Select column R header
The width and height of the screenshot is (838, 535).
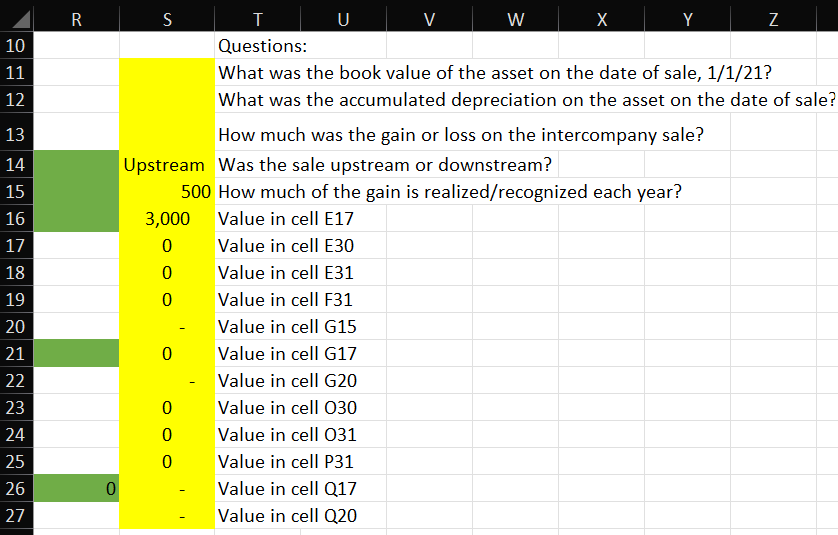click(76, 20)
